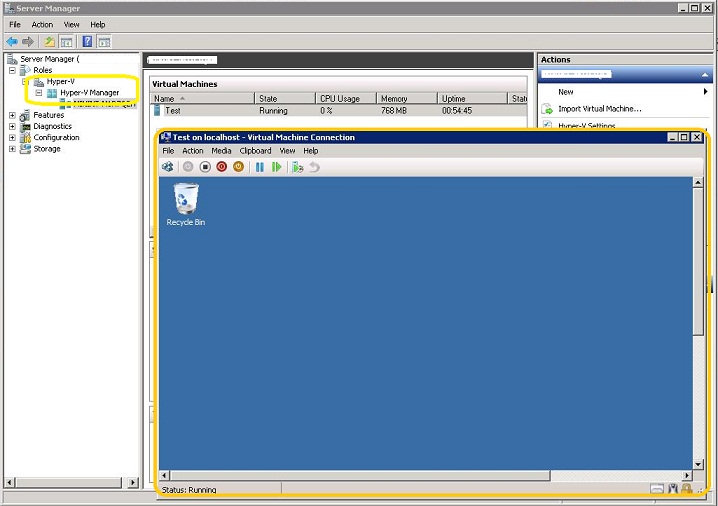Click the Snapshot icon in VM toolbar
The height and width of the screenshot is (506, 718).
tap(298, 167)
